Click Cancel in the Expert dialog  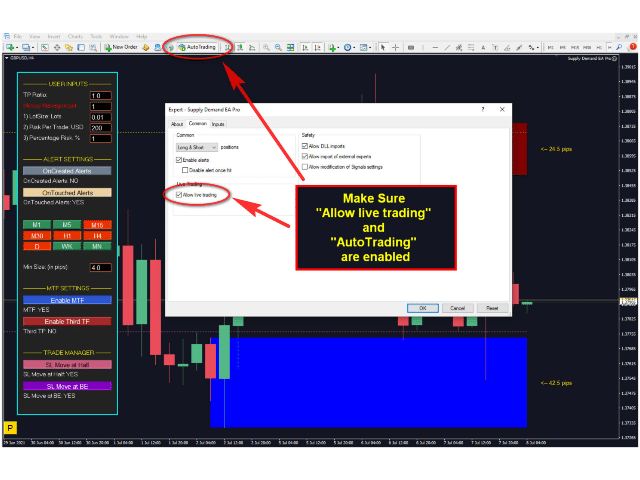click(x=458, y=308)
